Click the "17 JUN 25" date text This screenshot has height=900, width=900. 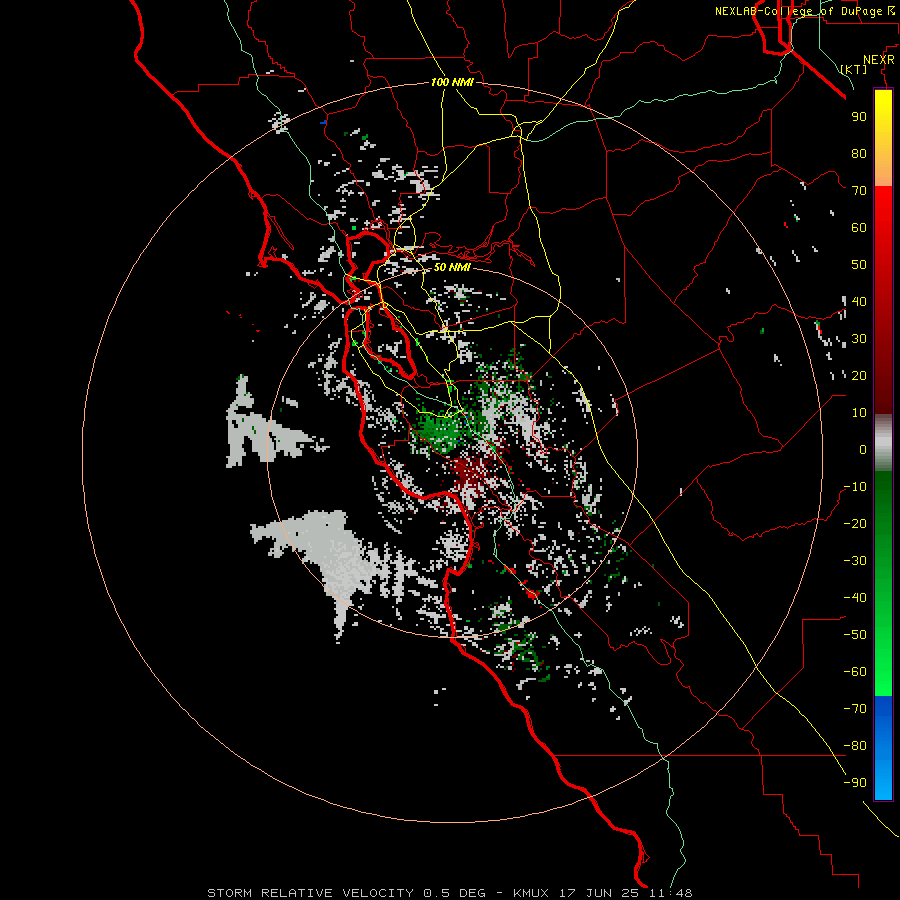(x=600, y=893)
